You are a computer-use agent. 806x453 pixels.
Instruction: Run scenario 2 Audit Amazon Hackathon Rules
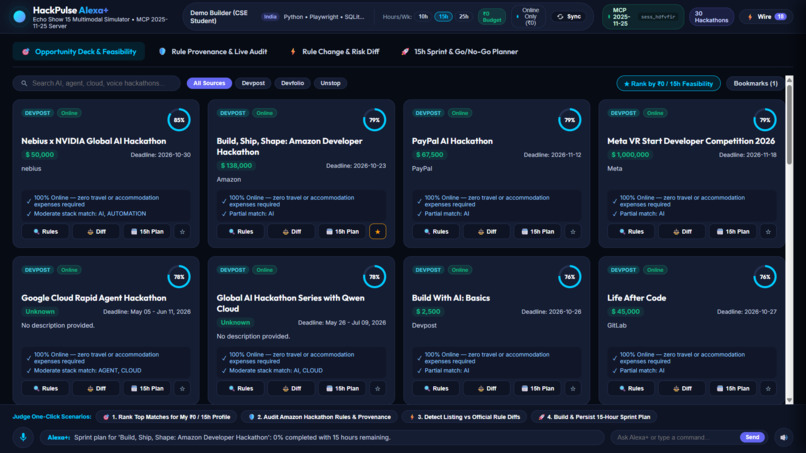pos(319,416)
